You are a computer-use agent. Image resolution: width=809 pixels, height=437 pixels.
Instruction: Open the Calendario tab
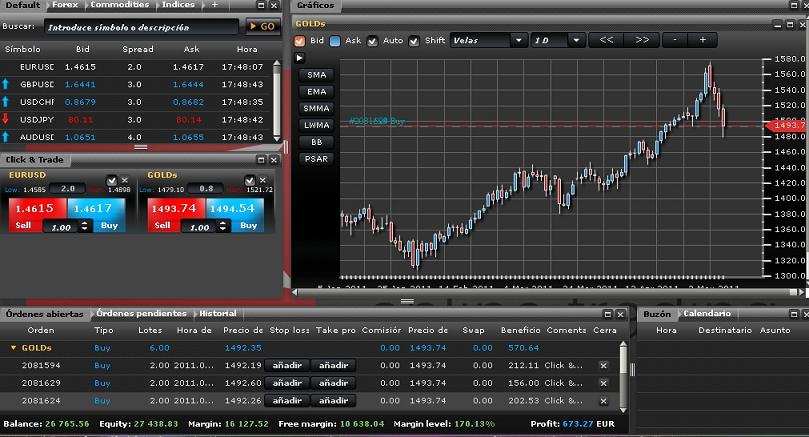pyautogui.click(x=707, y=314)
